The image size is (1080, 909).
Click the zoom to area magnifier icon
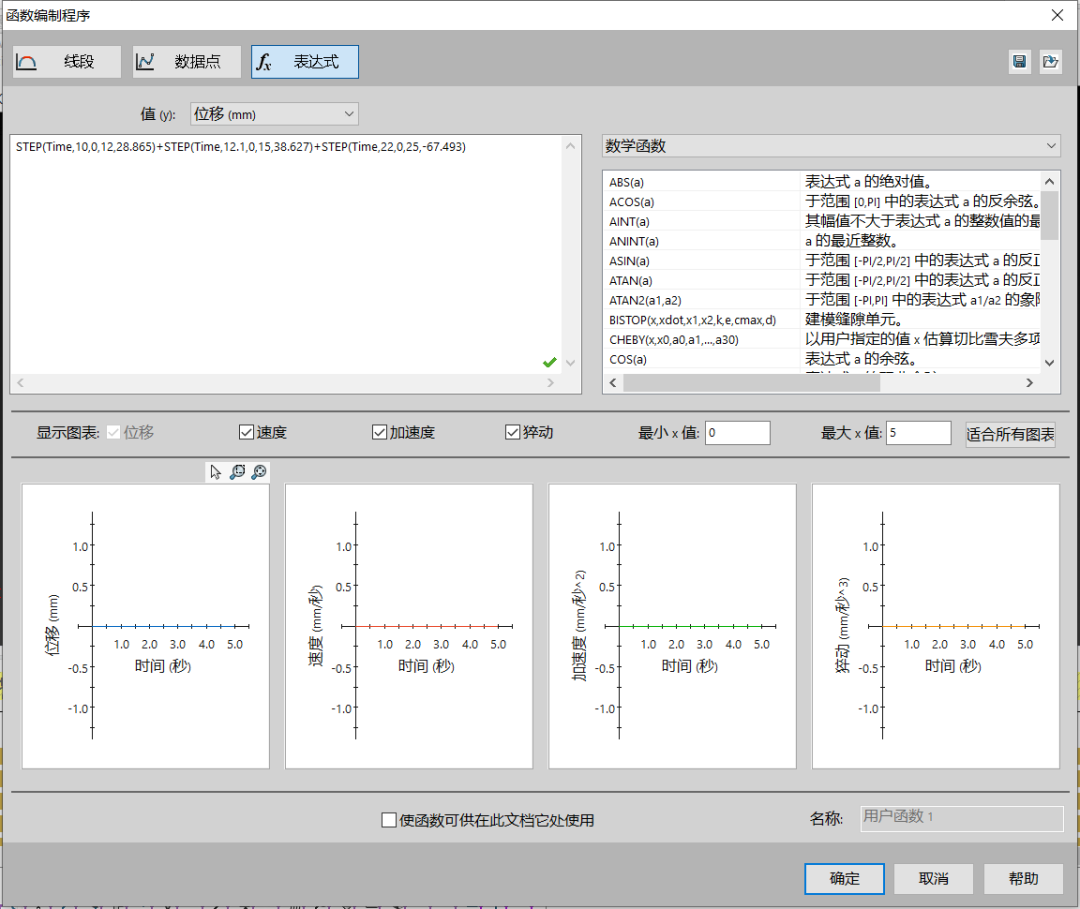point(237,472)
